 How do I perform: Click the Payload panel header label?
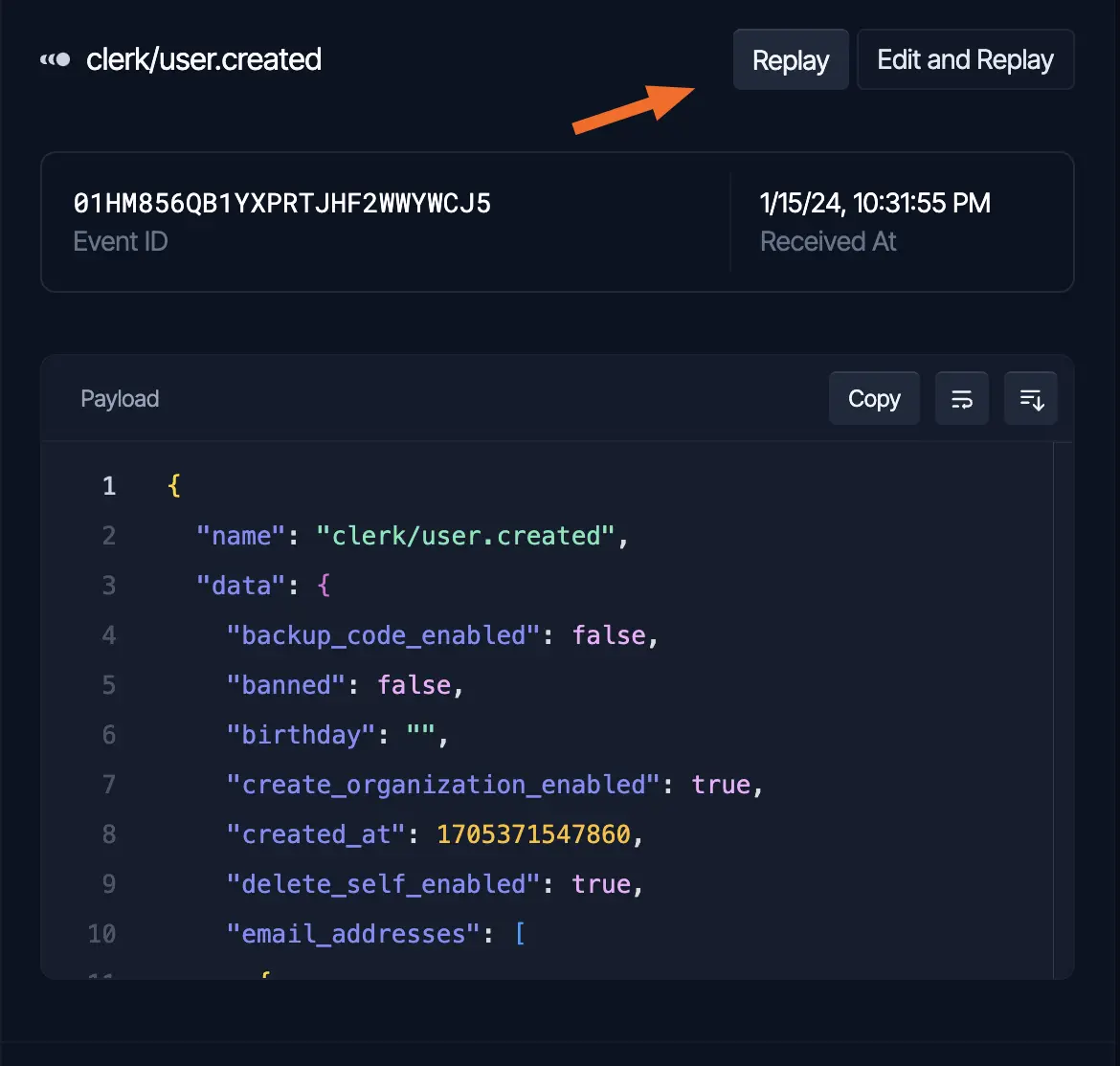click(120, 398)
